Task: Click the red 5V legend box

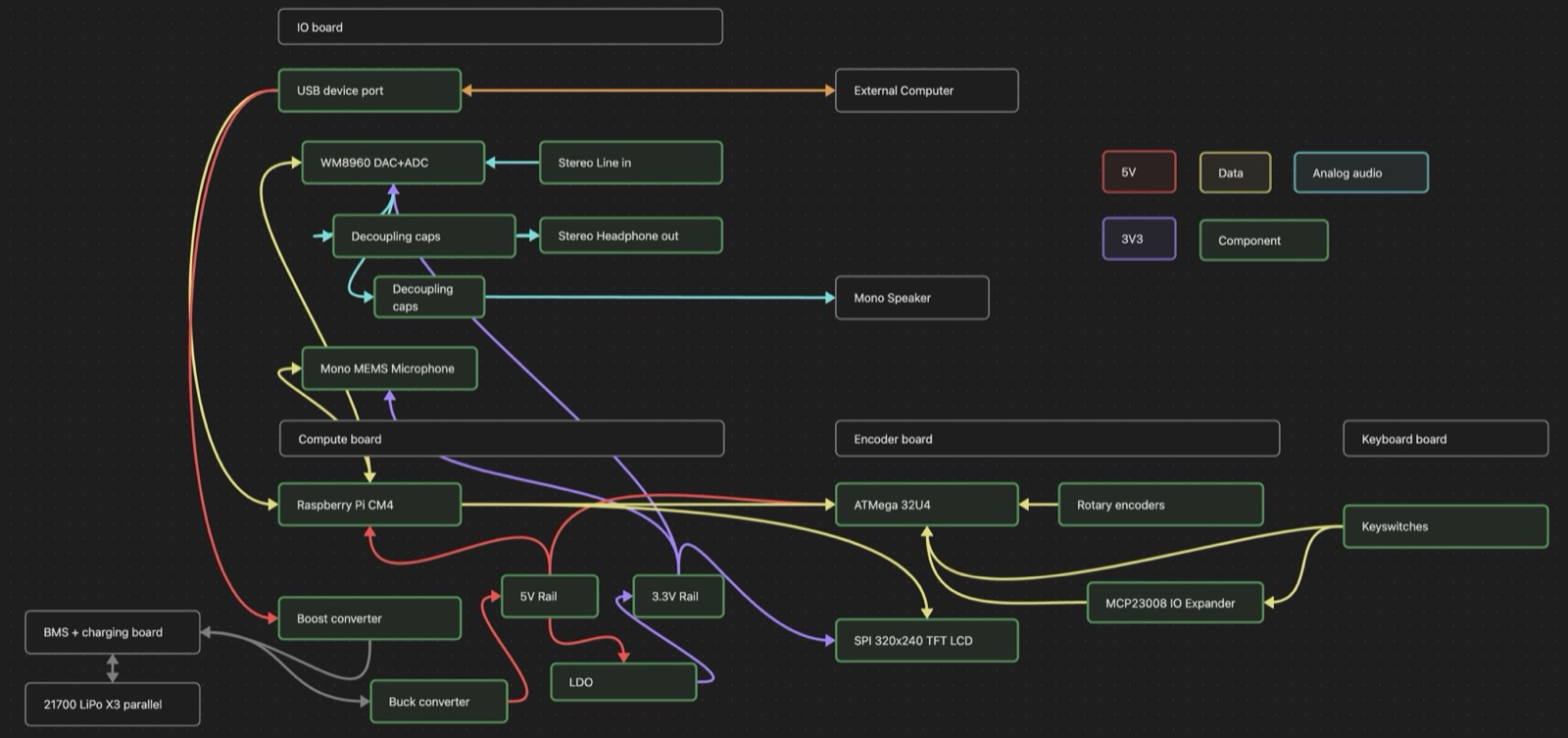Action: tap(1139, 172)
